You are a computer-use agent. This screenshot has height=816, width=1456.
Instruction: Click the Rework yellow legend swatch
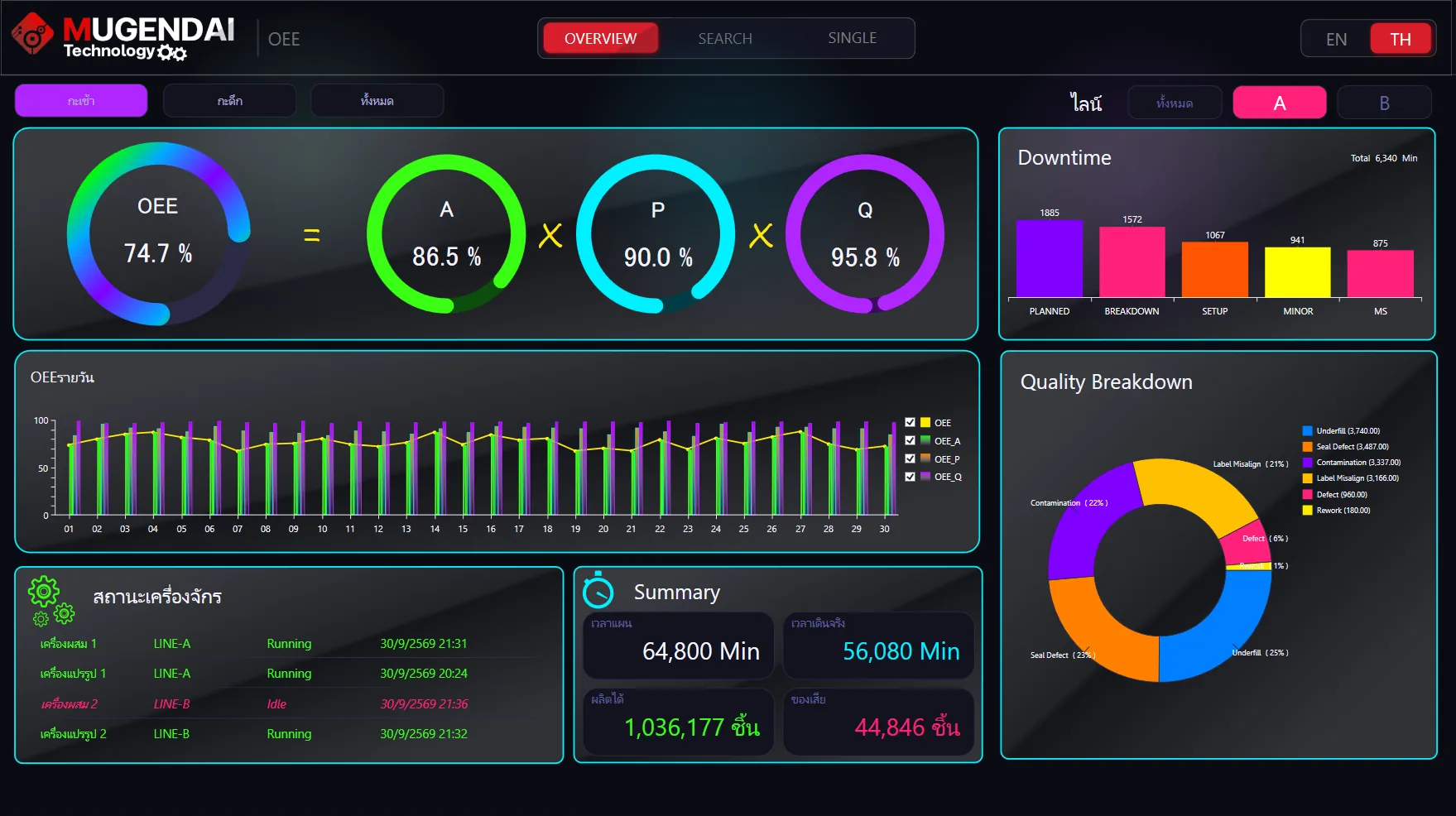point(1307,510)
